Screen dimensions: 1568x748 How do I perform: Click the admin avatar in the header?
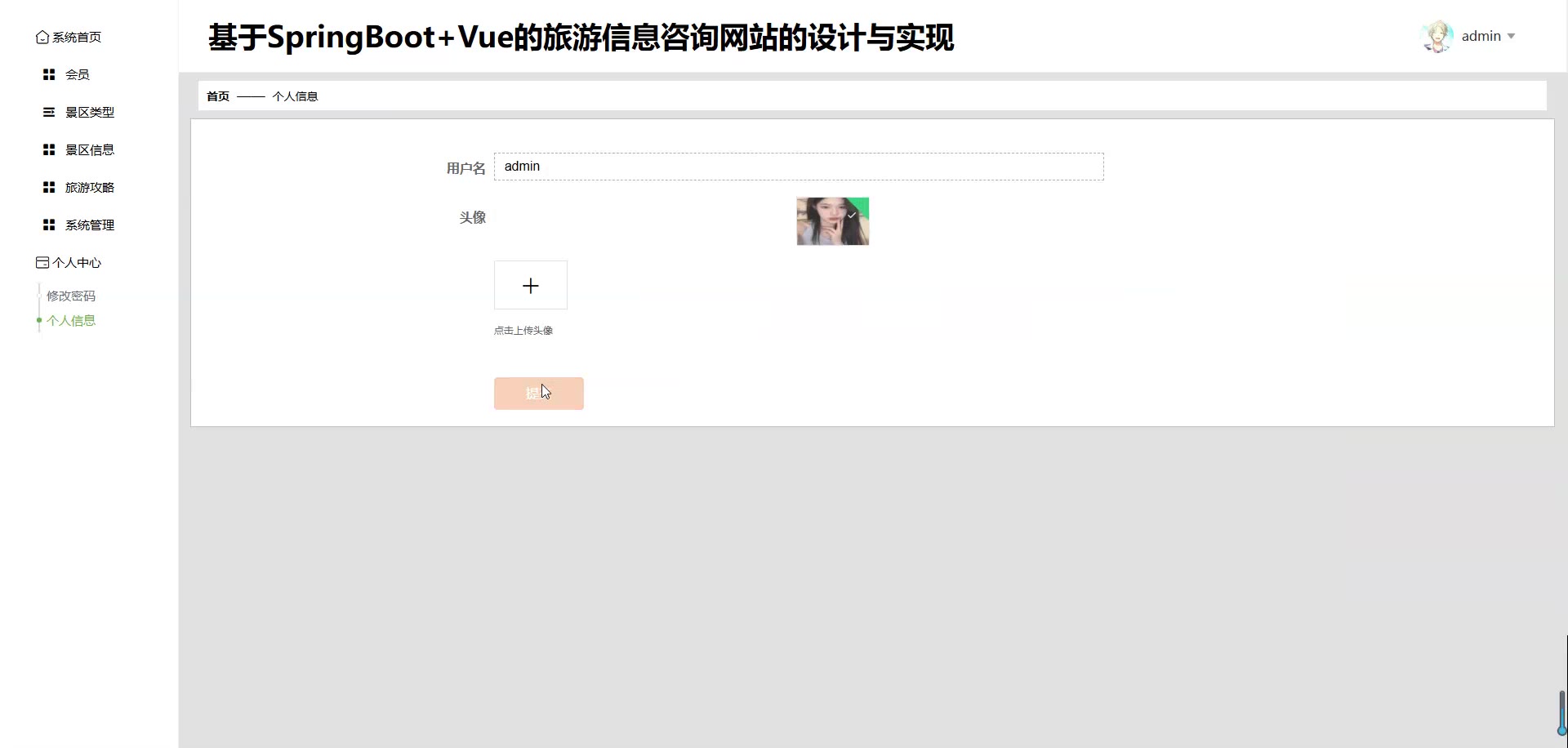point(1437,37)
